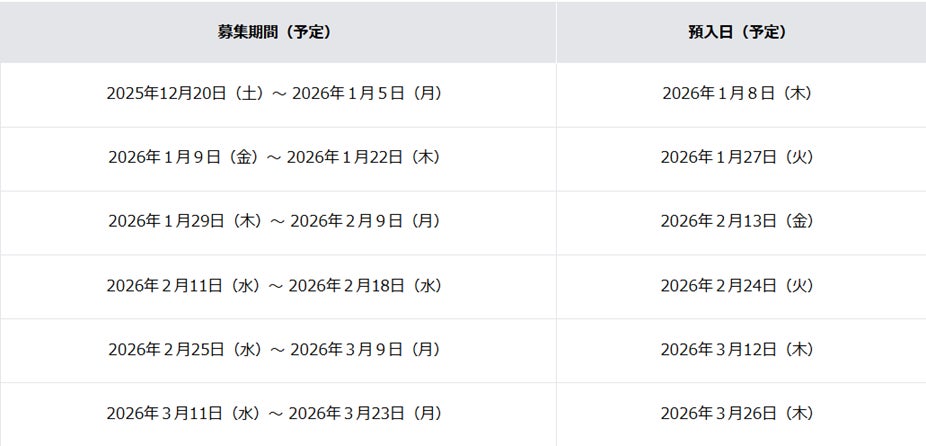Click the end date 2026年1月5日（月）
Screen dimensions: 926x446
click(x=367, y=94)
